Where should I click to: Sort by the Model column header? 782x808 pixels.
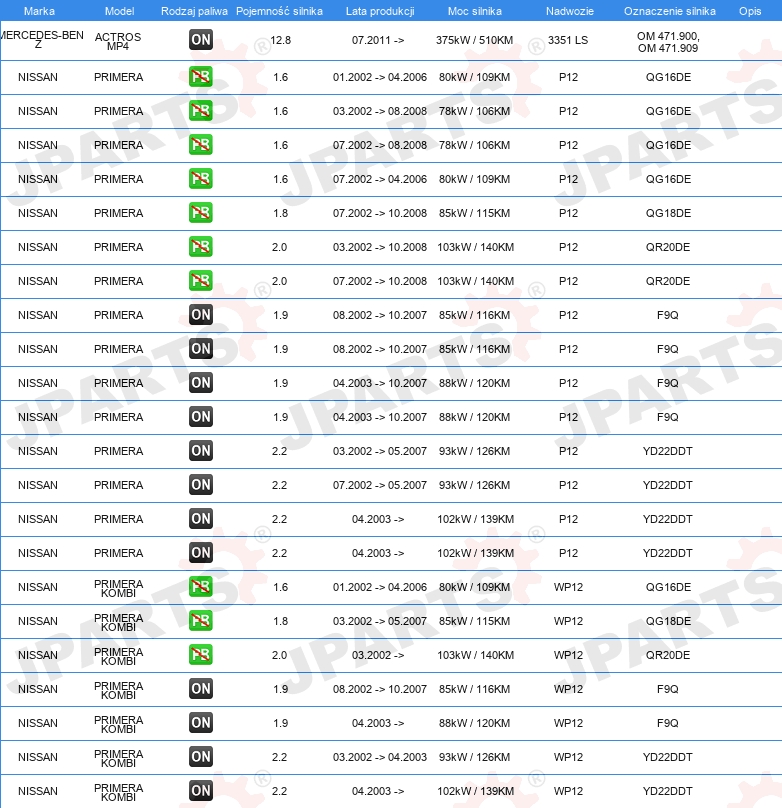click(x=120, y=11)
